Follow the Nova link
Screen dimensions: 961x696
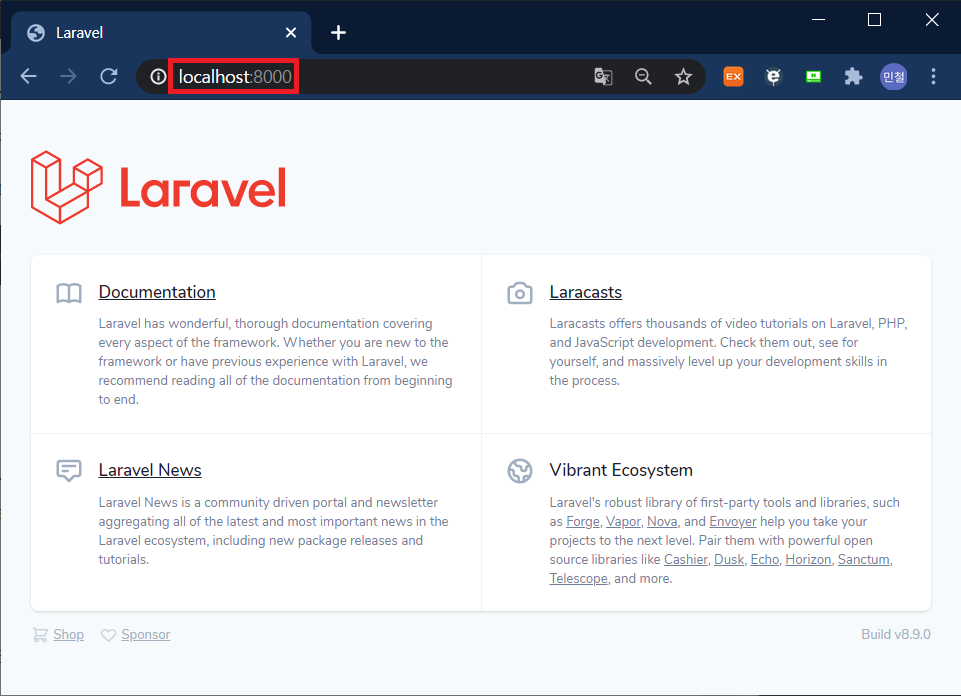coord(662,521)
